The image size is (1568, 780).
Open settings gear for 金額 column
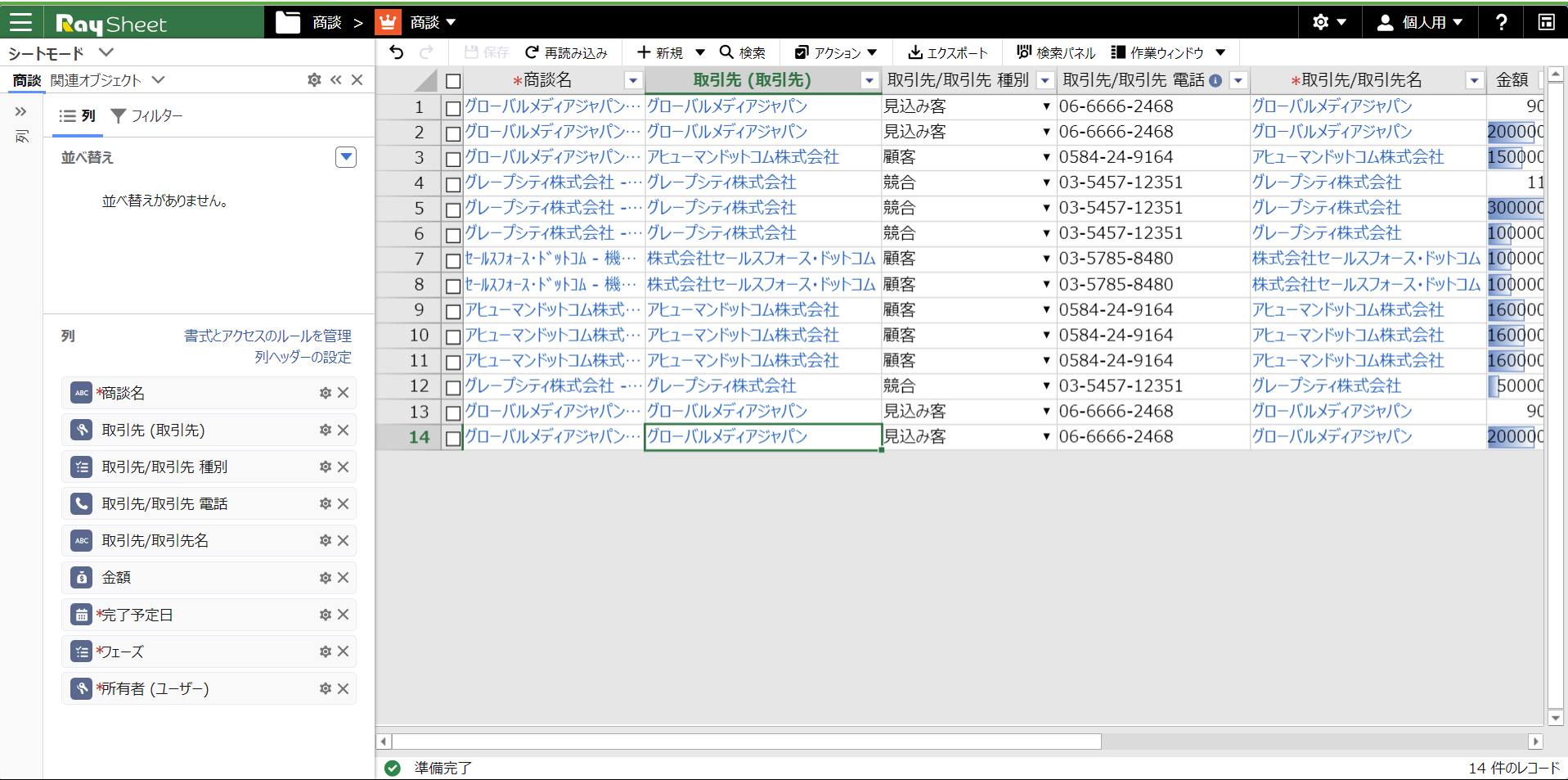tap(326, 578)
